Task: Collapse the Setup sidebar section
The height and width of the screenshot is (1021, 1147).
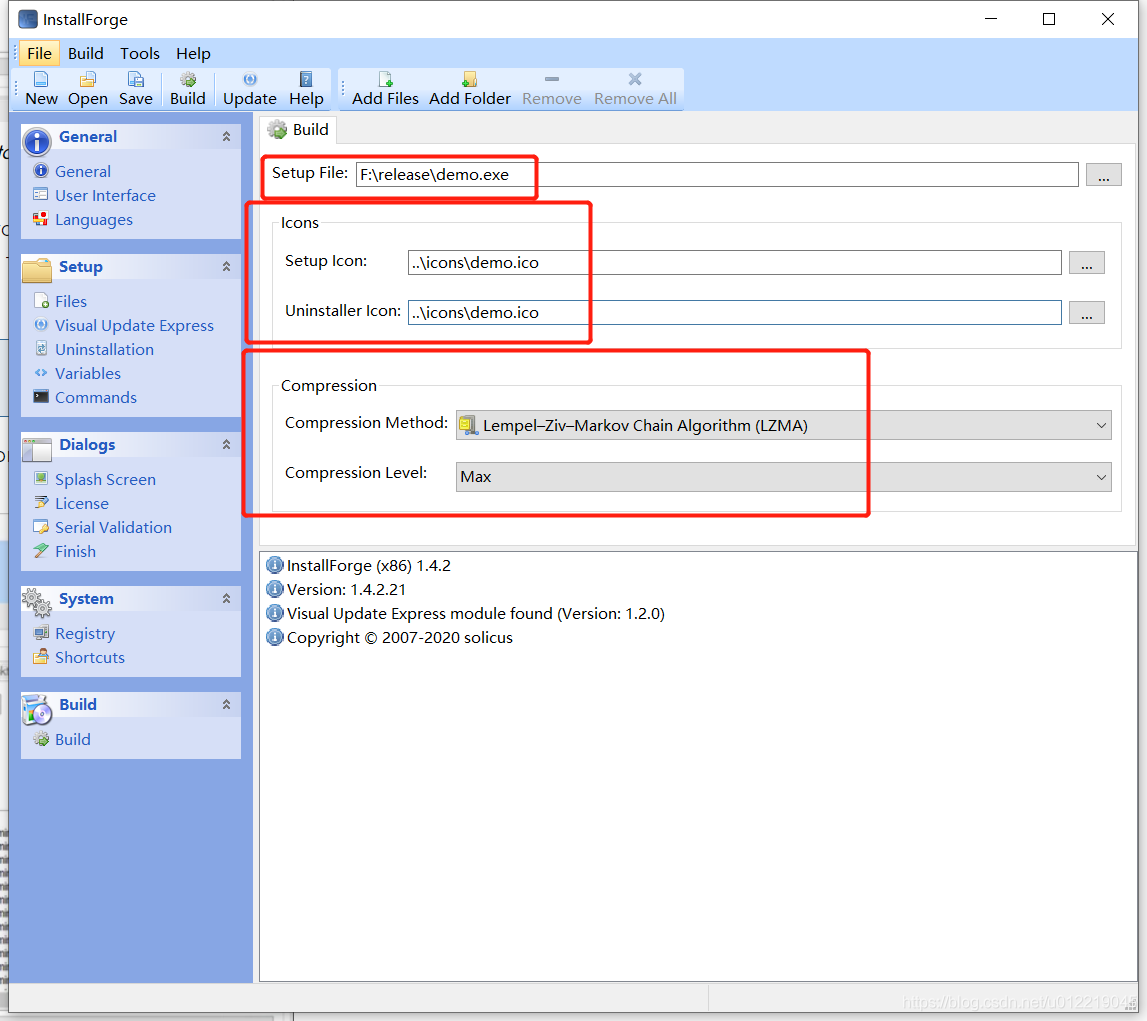Action: tap(226, 267)
